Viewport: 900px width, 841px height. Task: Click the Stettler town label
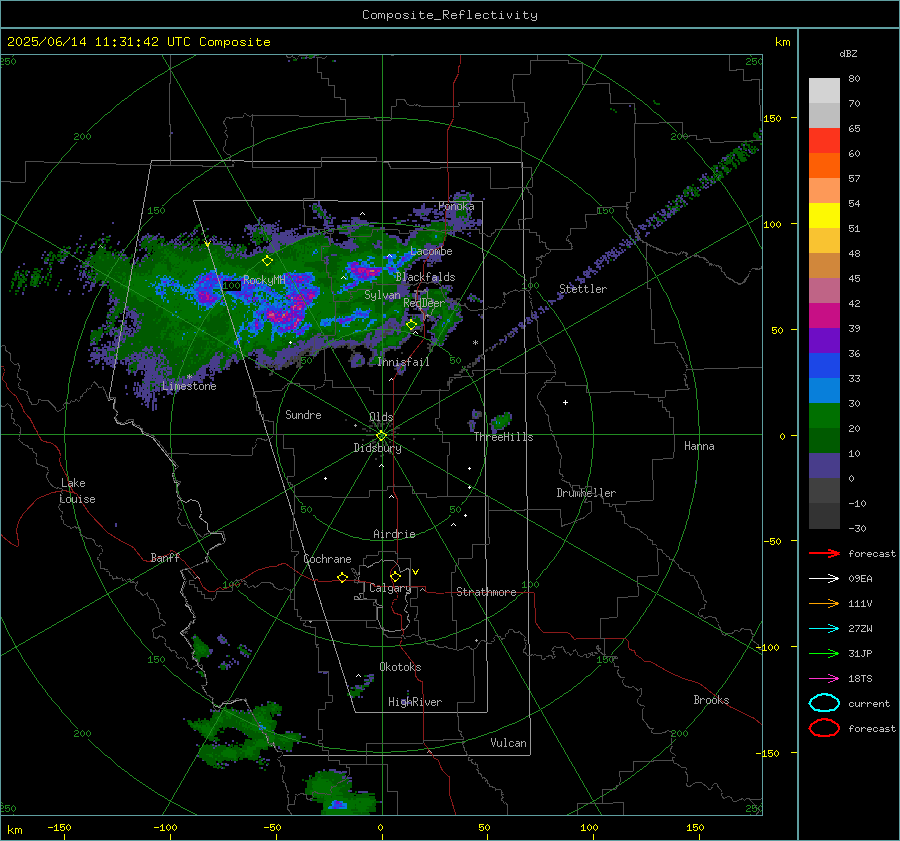point(583,289)
